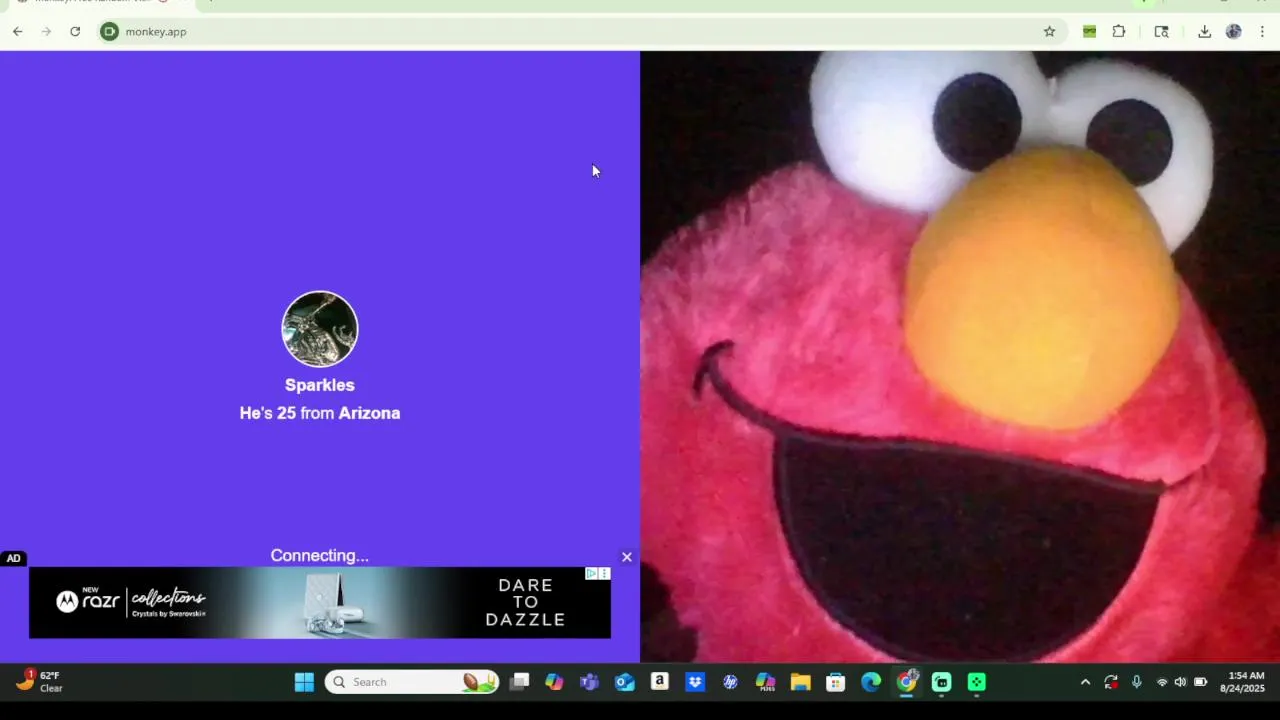Open Microsoft Edge from taskbar
Image resolution: width=1280 pixels, height=720 pixels.
tap(871, 682)
